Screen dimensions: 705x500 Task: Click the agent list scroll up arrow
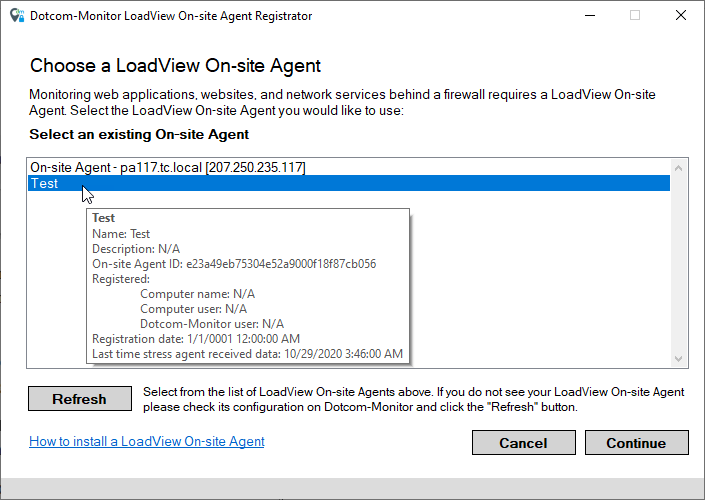click(x=679, y=167)
